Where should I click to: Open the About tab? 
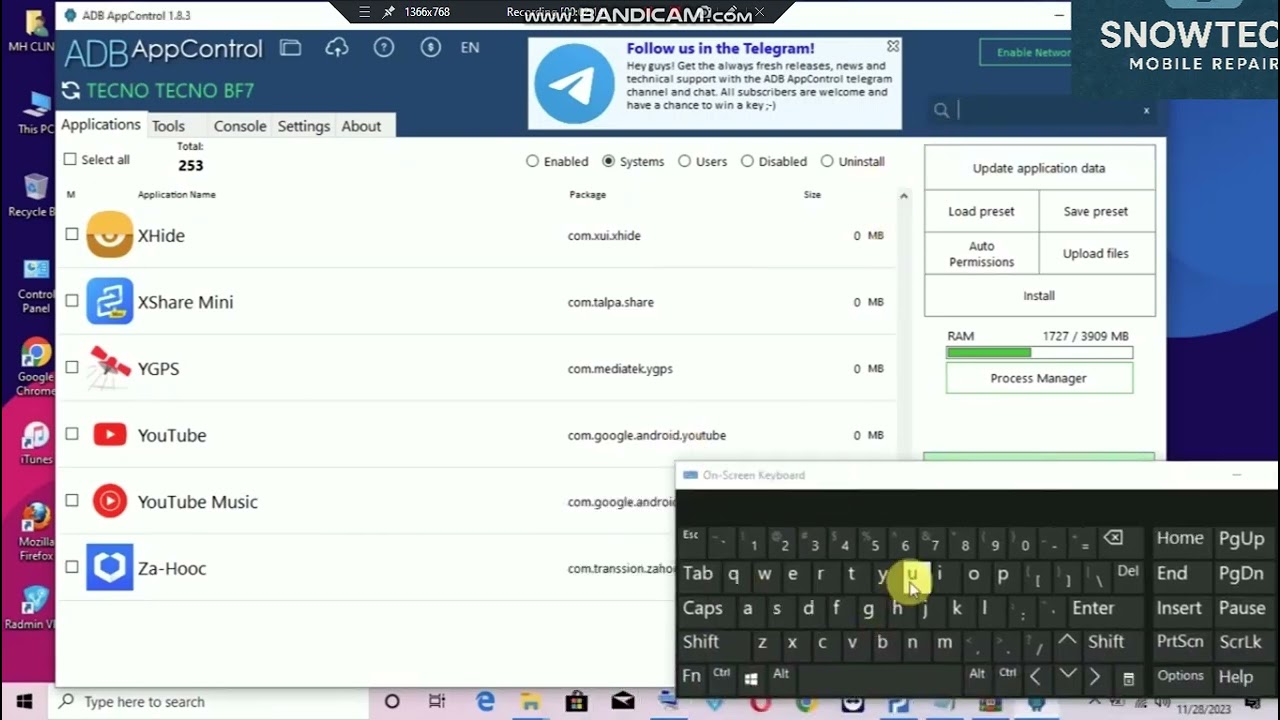pos(361,126)
